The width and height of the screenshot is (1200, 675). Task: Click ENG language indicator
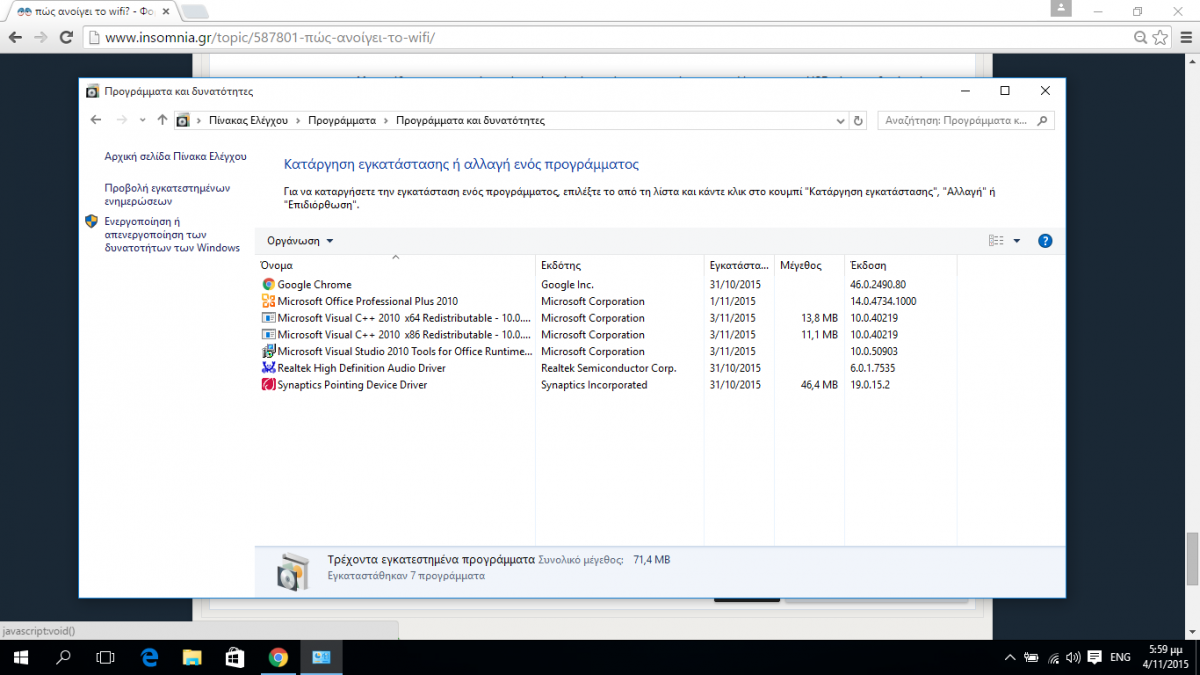click(1121, 657)
